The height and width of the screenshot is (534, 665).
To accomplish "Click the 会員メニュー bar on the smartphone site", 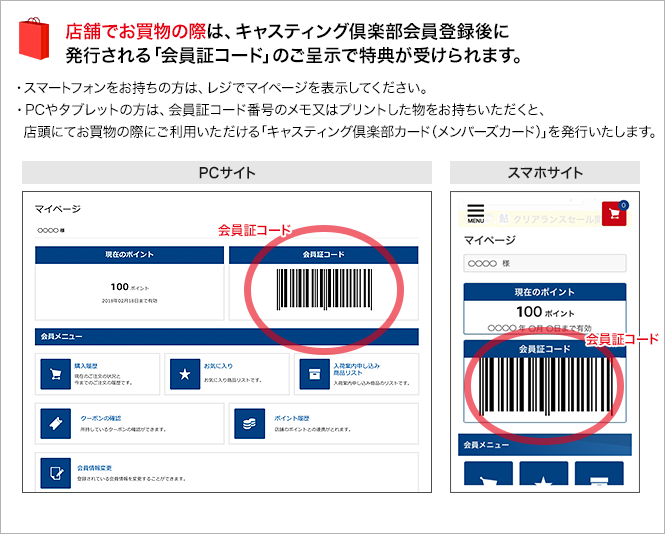I will [545, 445].
